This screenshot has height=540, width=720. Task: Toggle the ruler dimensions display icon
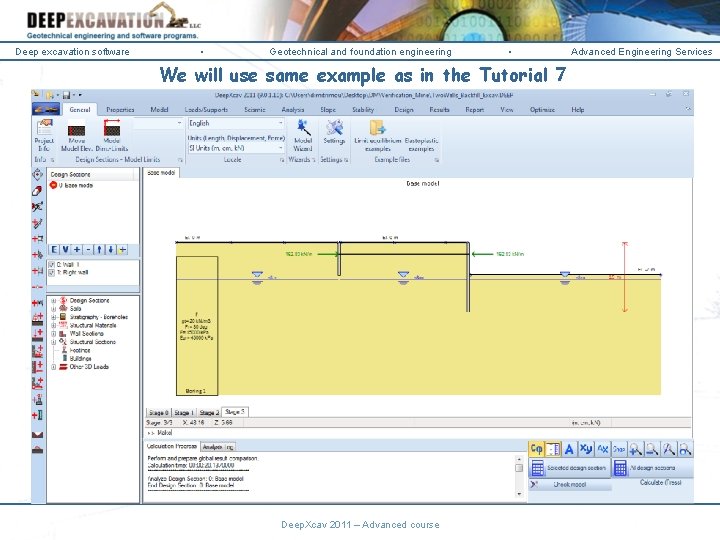tap(553, 449)
